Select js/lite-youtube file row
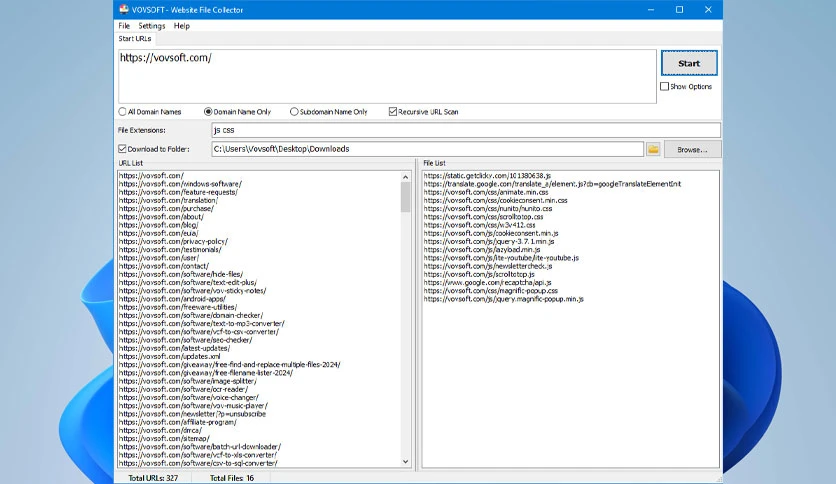 coord(501,258)
